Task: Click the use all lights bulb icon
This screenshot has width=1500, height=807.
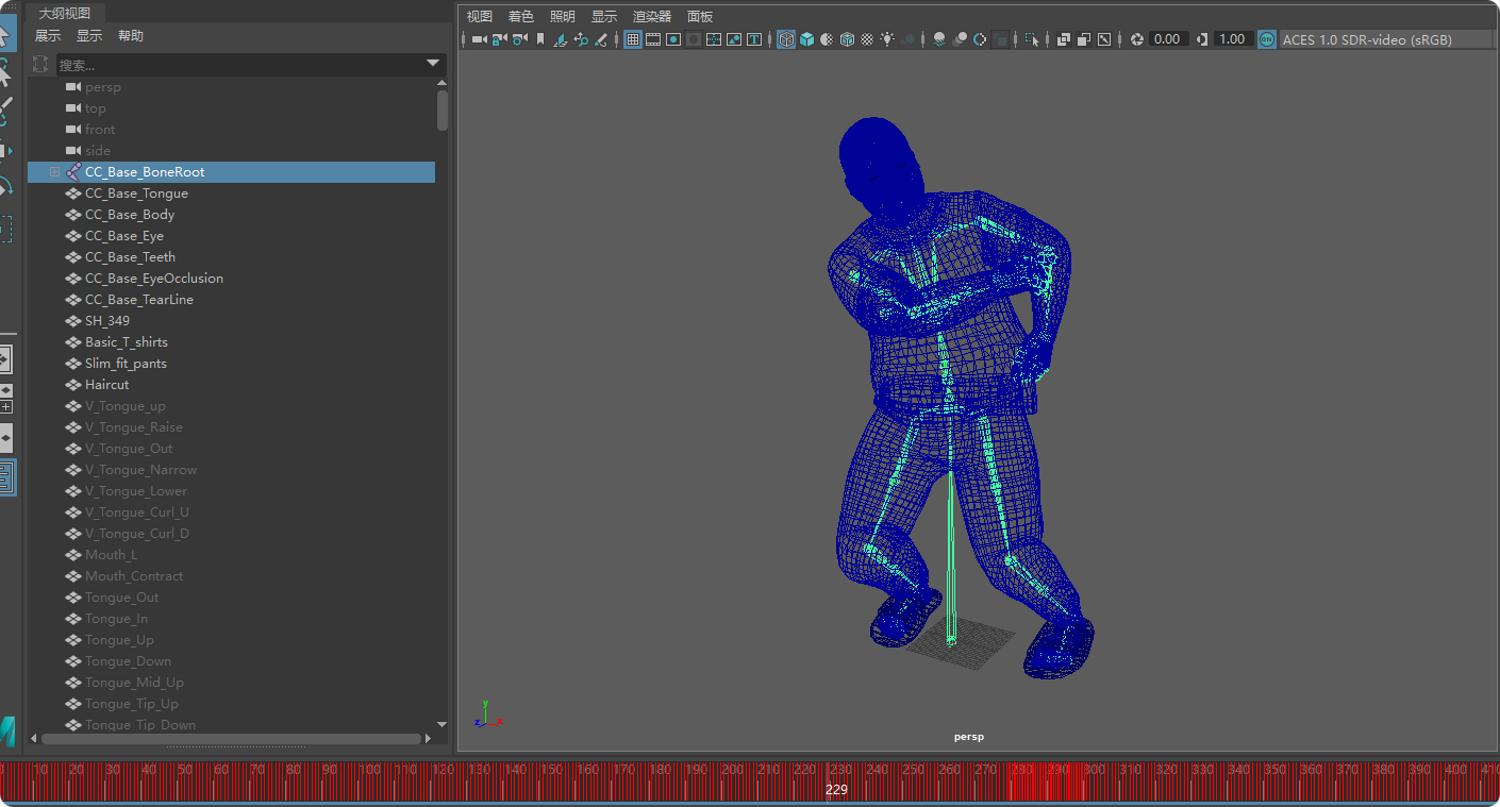Action: click(x=887, y=40)
